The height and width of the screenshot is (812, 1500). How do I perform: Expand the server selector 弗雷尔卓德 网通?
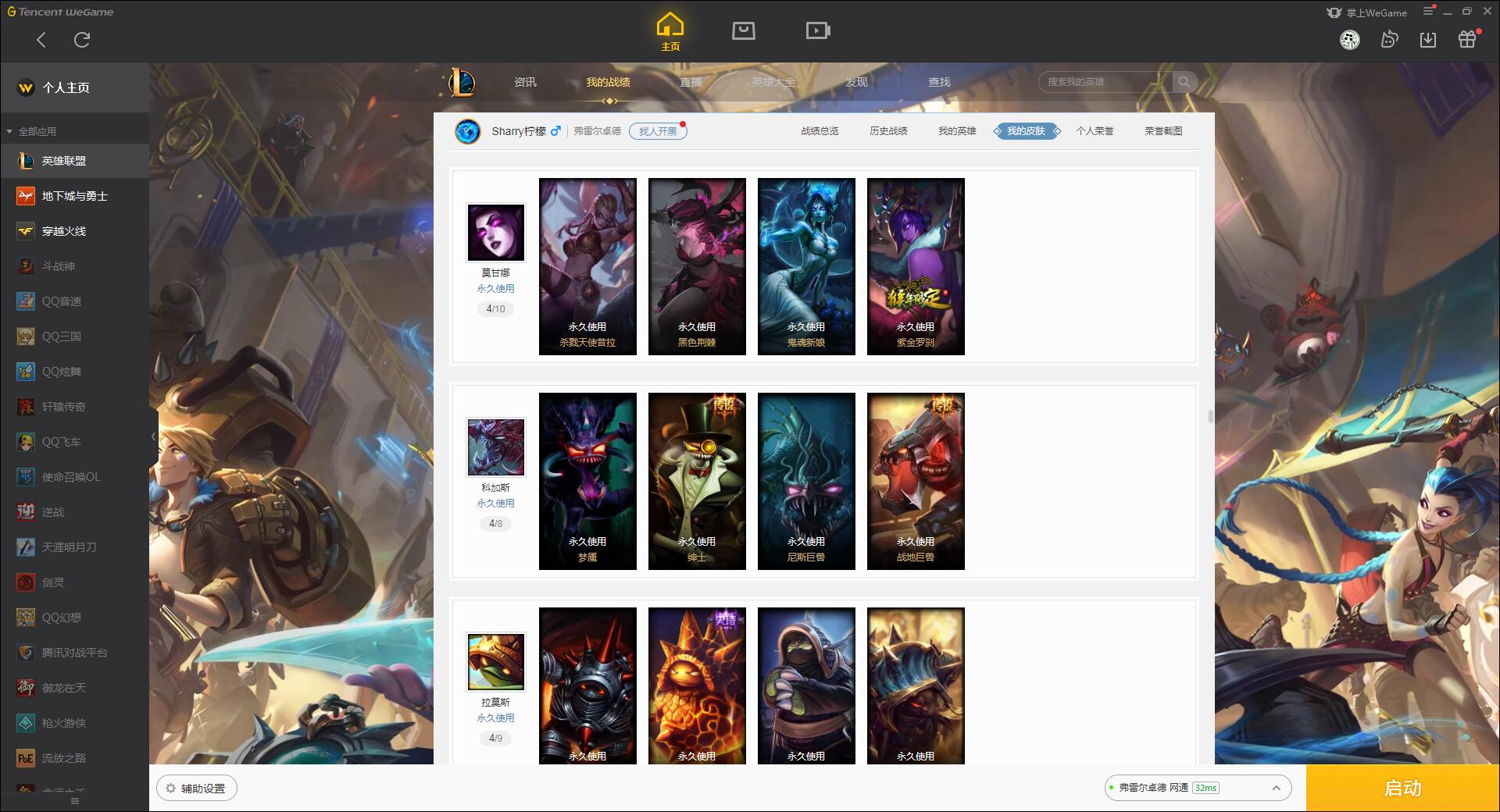1198,788
